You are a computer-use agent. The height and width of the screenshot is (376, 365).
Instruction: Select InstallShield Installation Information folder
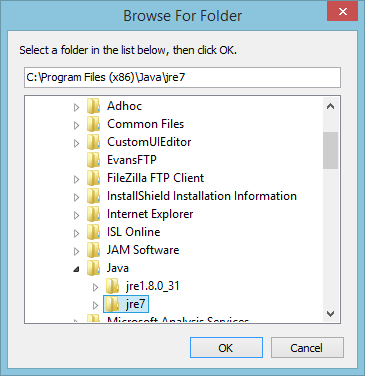coord(202,196)
